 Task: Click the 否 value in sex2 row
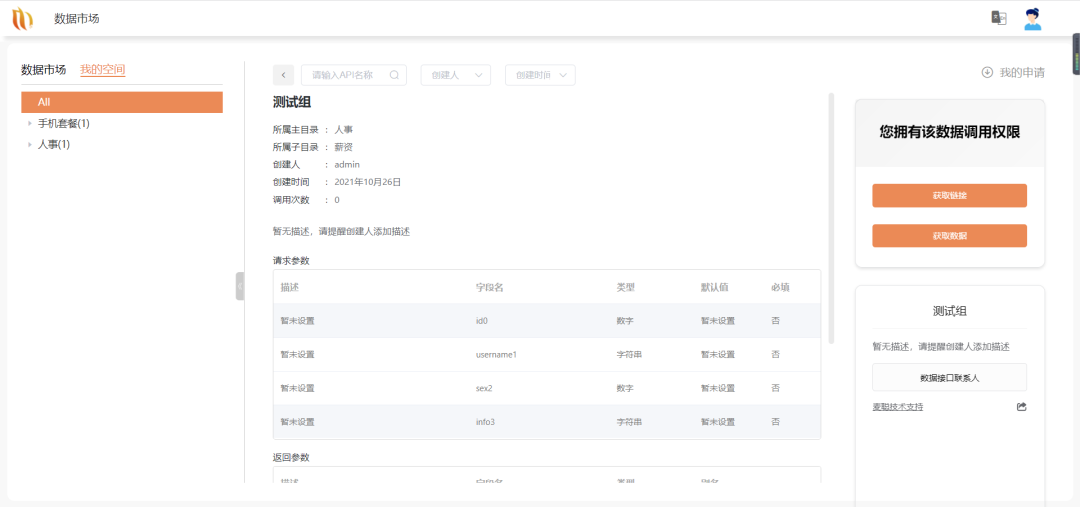(776, 388)
